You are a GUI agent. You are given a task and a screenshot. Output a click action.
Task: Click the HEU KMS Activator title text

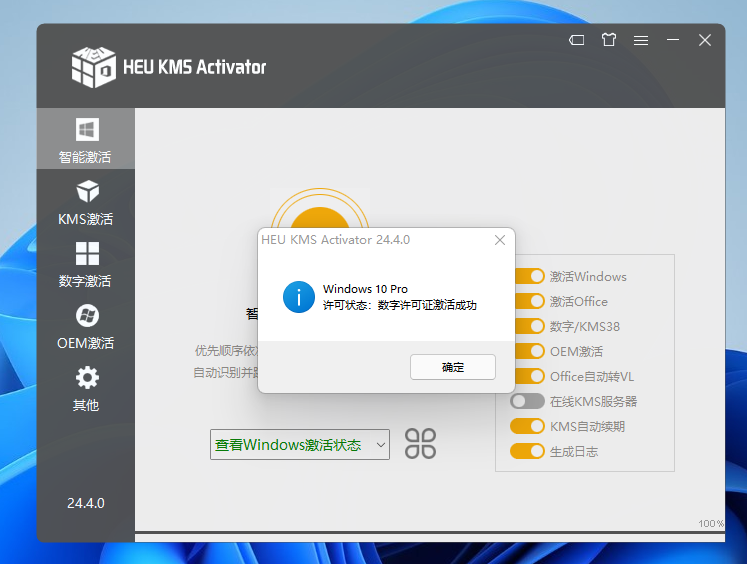(x=194, y=67)
